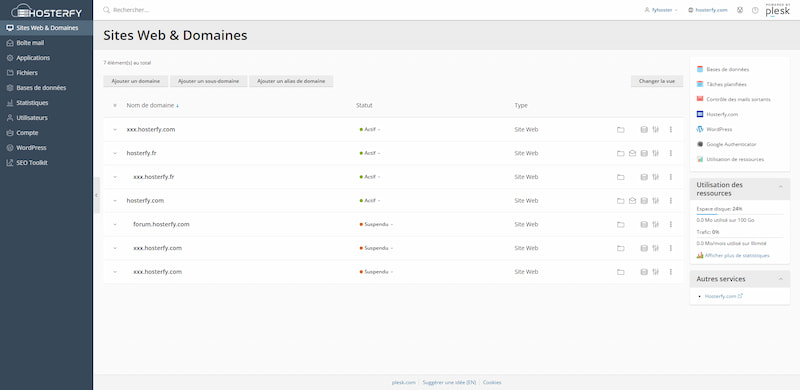Open Hosterfy.com link under Autres services
This screenshot has width=800, height=390.
723,296
